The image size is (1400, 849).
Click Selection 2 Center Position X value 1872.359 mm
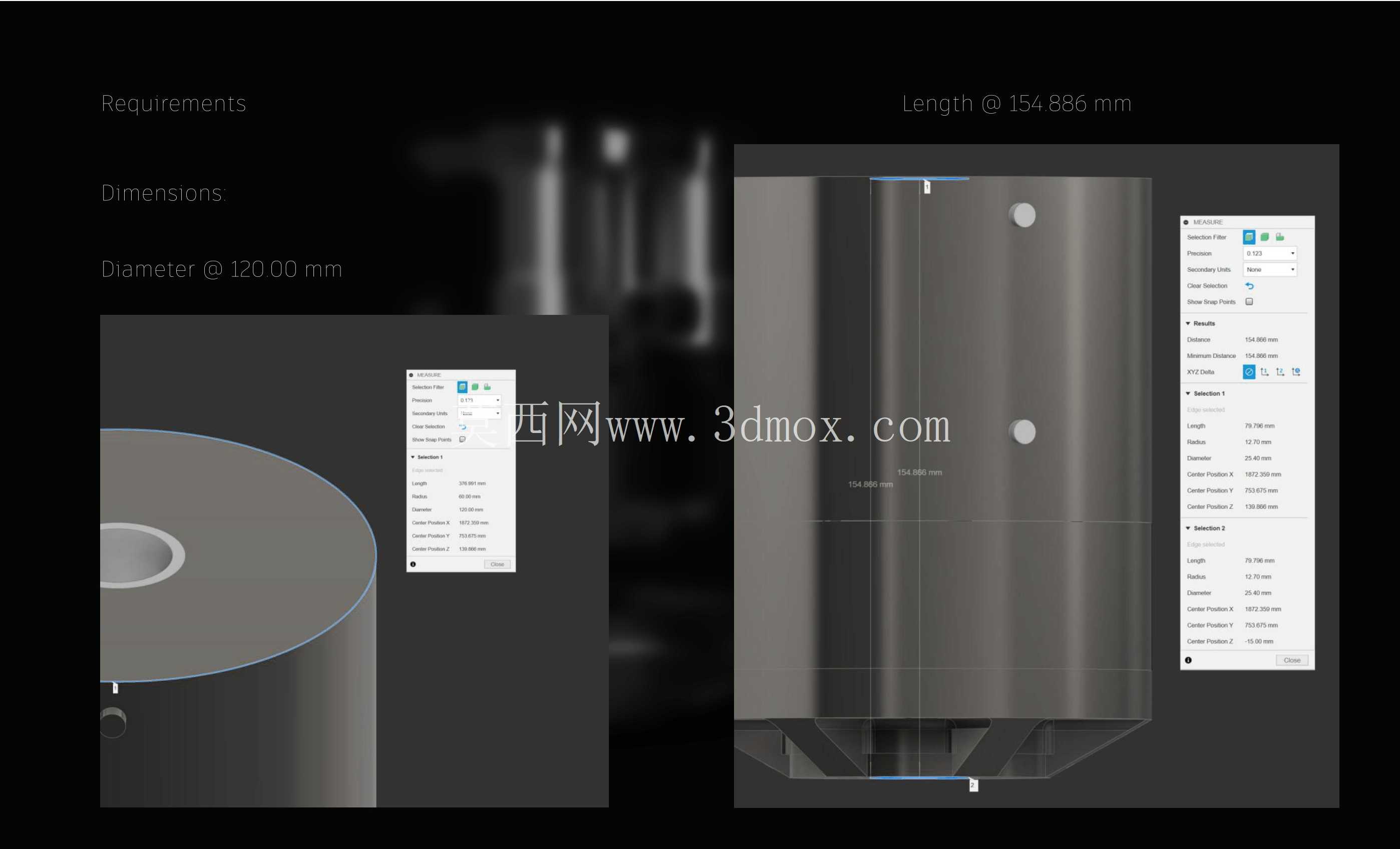coord(1263,609)
